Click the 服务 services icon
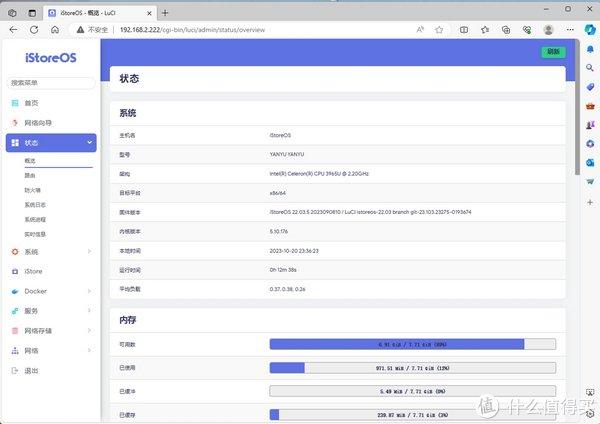 click(x=15, y=311)
